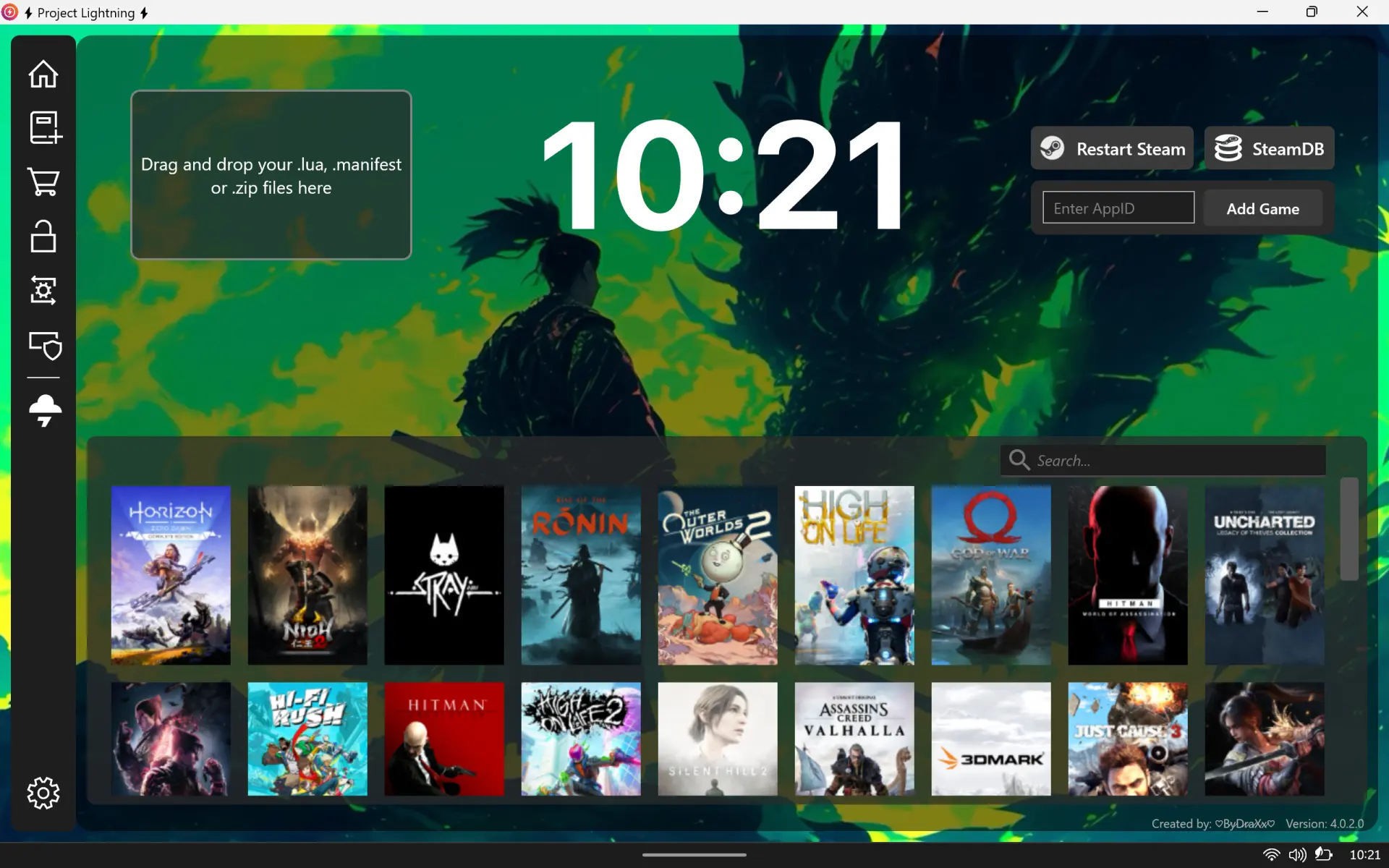Viewport: 1389px width, 868px height.
Task: Open the add-notes document icon in sidebar
Action: point(45,127)
